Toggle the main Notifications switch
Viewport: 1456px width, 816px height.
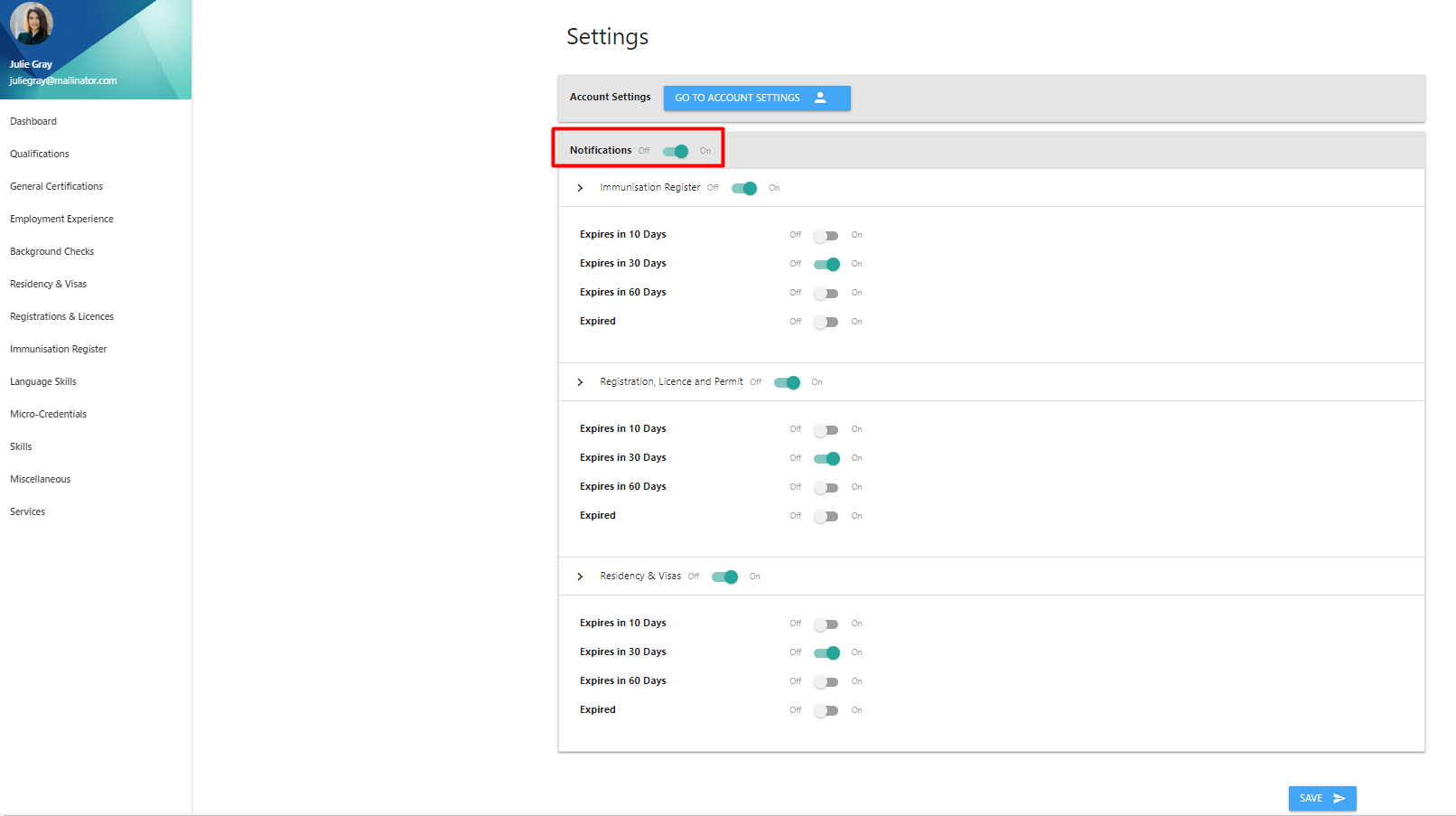point(676,151)
